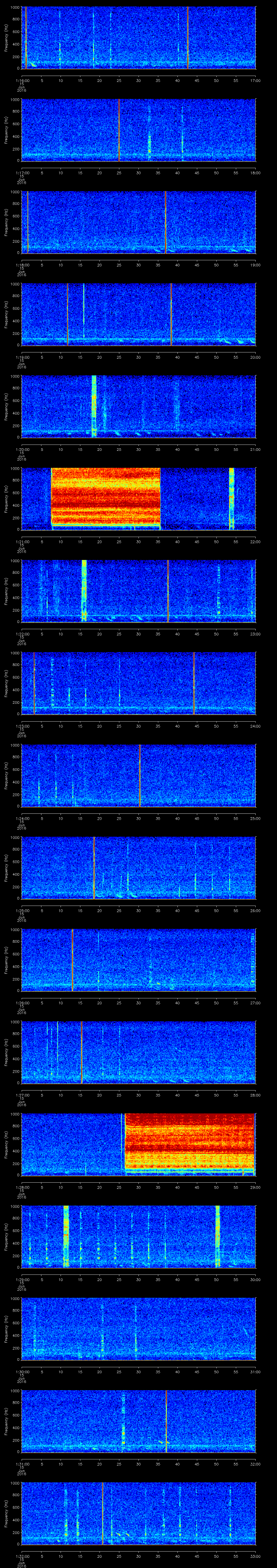Select the 1:30:00 spectrogram panel
The width and height of the screenshot is (277, 1568).
click(138, 1329)
